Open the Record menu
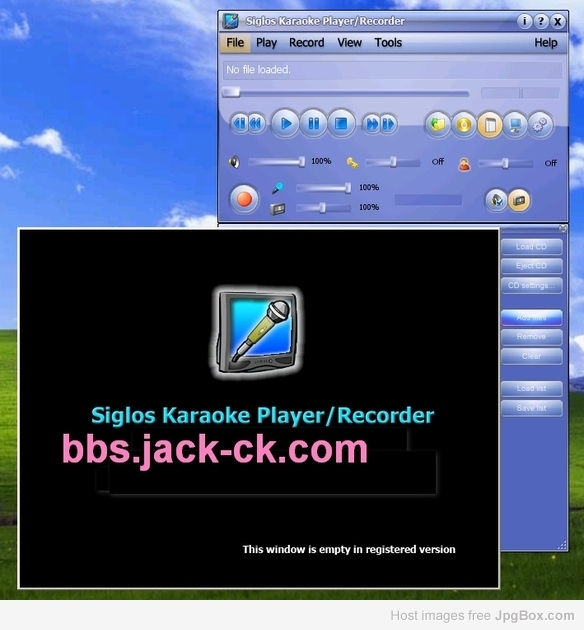The height and width of the screenshot is (630, 584). [x=306, y=43]
